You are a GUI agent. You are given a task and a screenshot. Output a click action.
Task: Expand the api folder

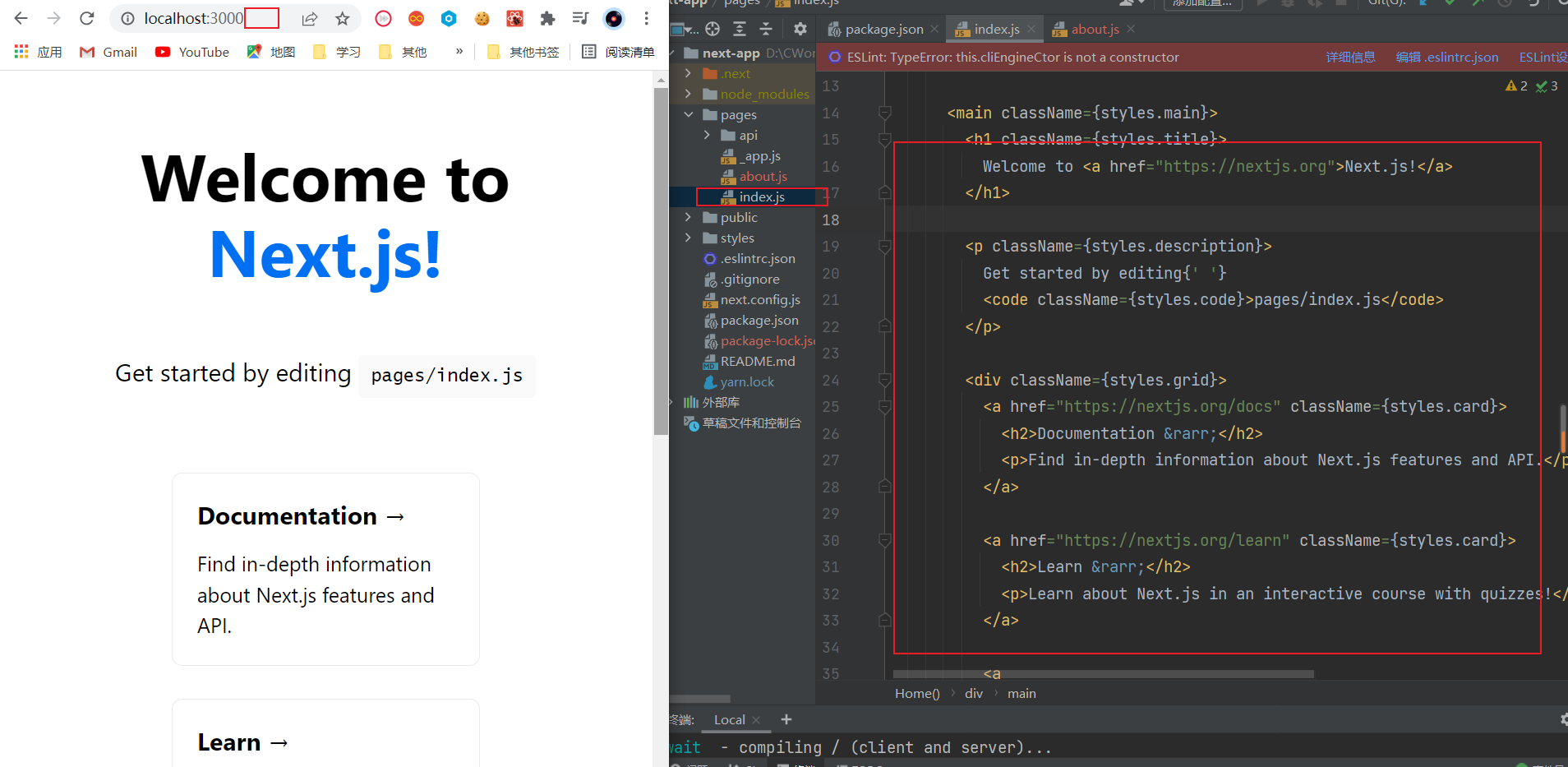point(707,135)
